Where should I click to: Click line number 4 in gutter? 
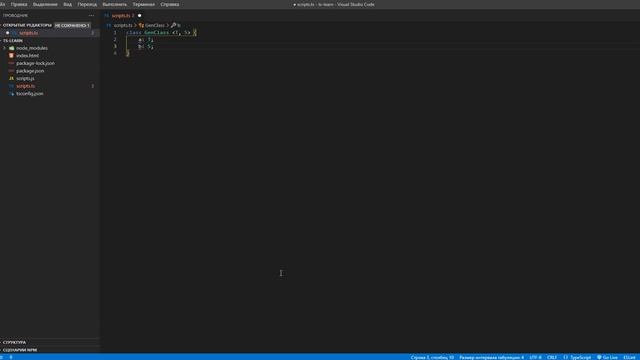click(115, 53)
